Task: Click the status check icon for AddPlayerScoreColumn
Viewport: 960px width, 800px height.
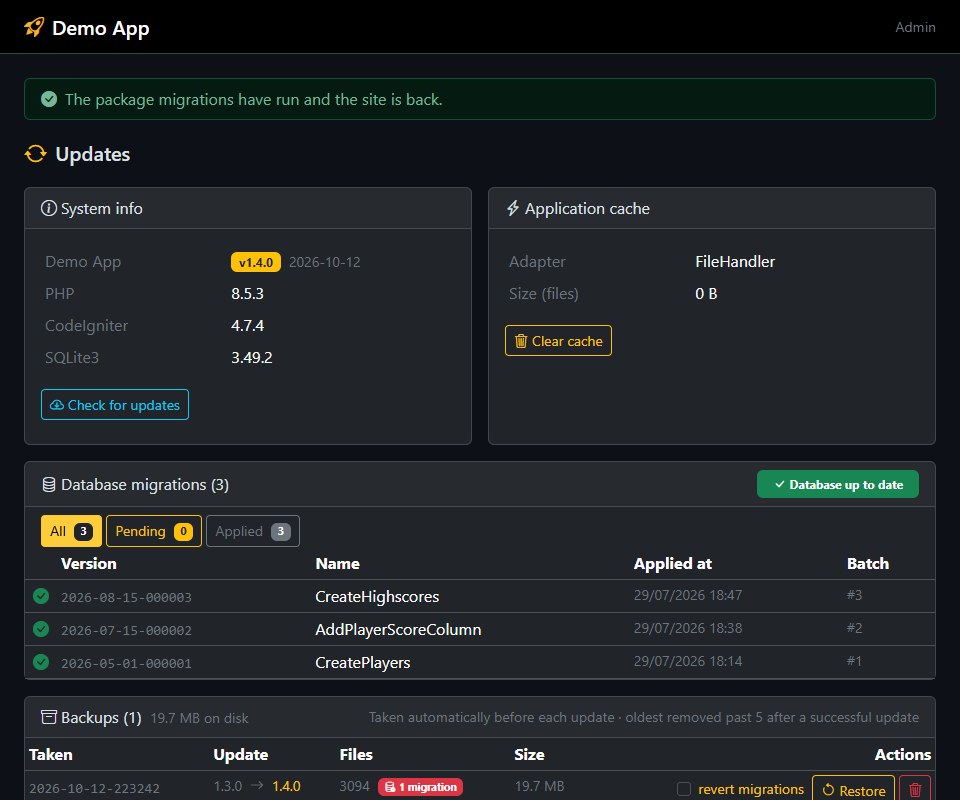Action: (x=41, y=629)
